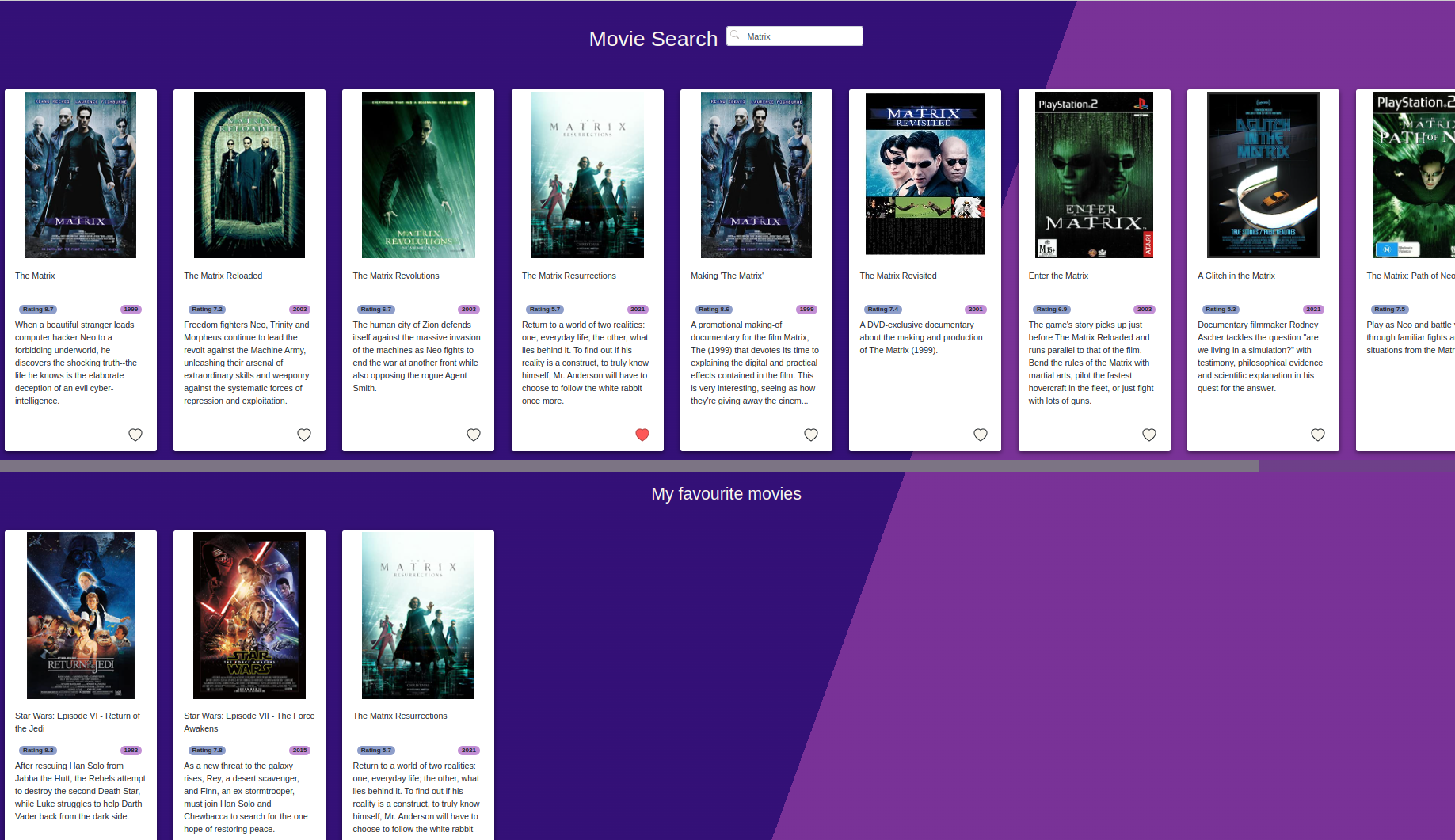This screenshot has height=840, width=1455.
Task: Favourite The Matrix Revisited with heart
Action: tap(981, 435)
